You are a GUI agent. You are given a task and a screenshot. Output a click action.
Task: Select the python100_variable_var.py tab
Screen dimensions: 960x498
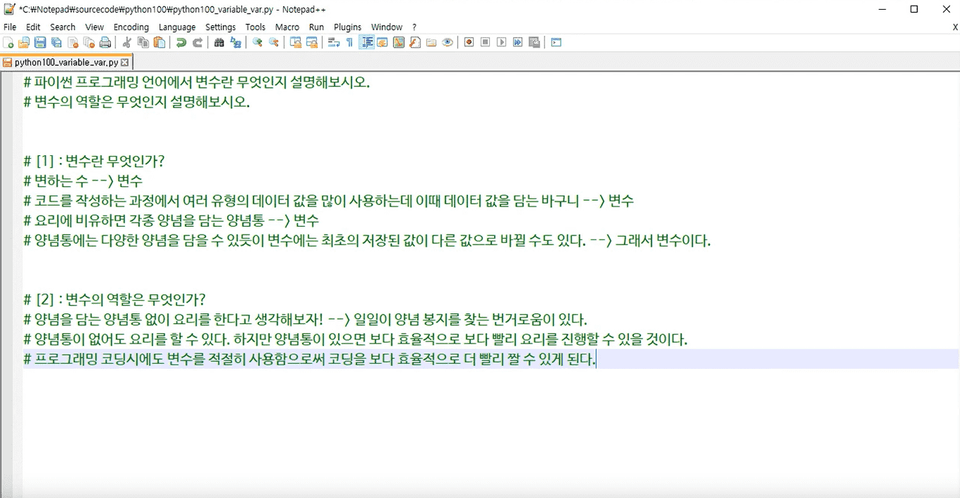[x=66, y=62]
